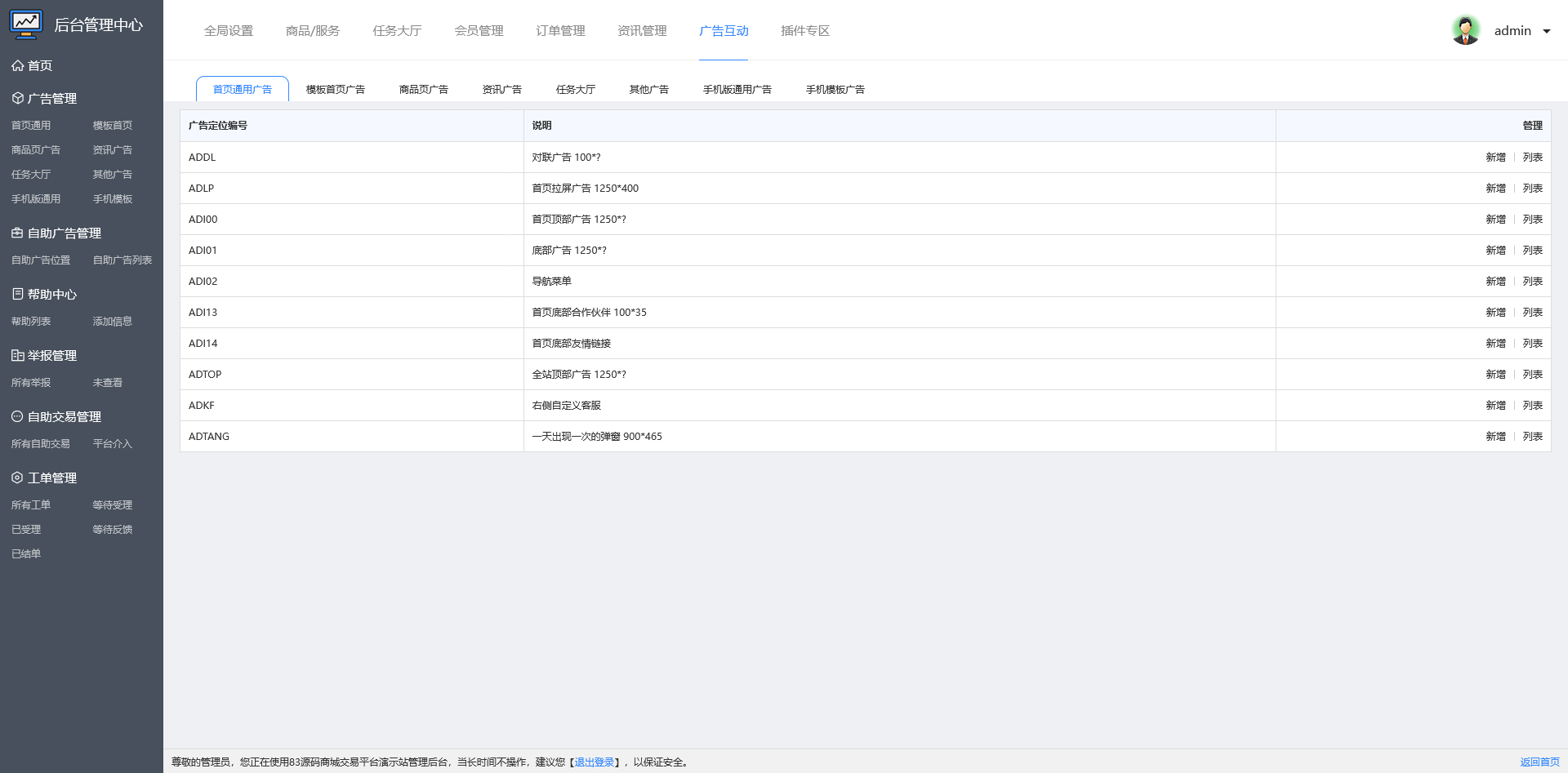Open 首页通用 in the sidebar
The image size is (1568, 773).
[31, 126]
